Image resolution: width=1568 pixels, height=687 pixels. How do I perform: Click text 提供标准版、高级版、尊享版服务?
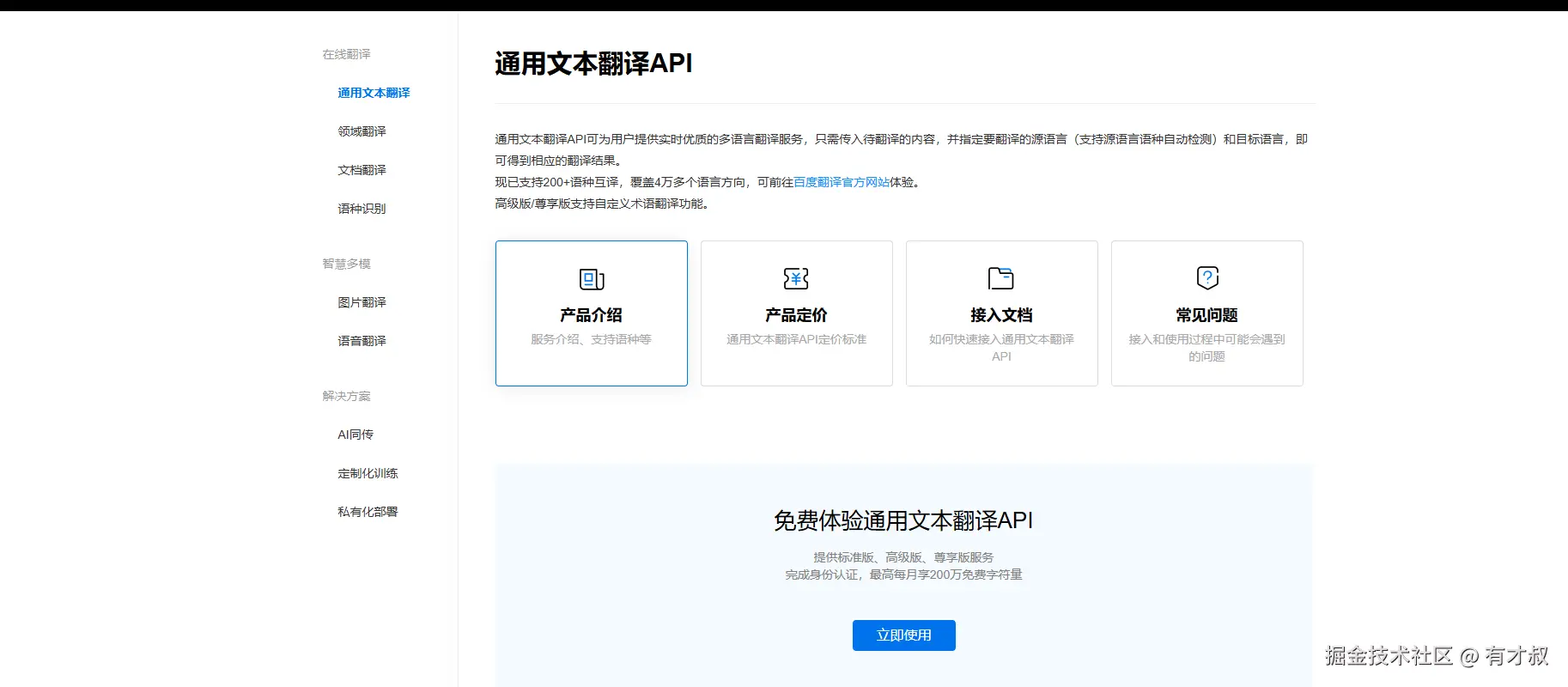[903, 557]
